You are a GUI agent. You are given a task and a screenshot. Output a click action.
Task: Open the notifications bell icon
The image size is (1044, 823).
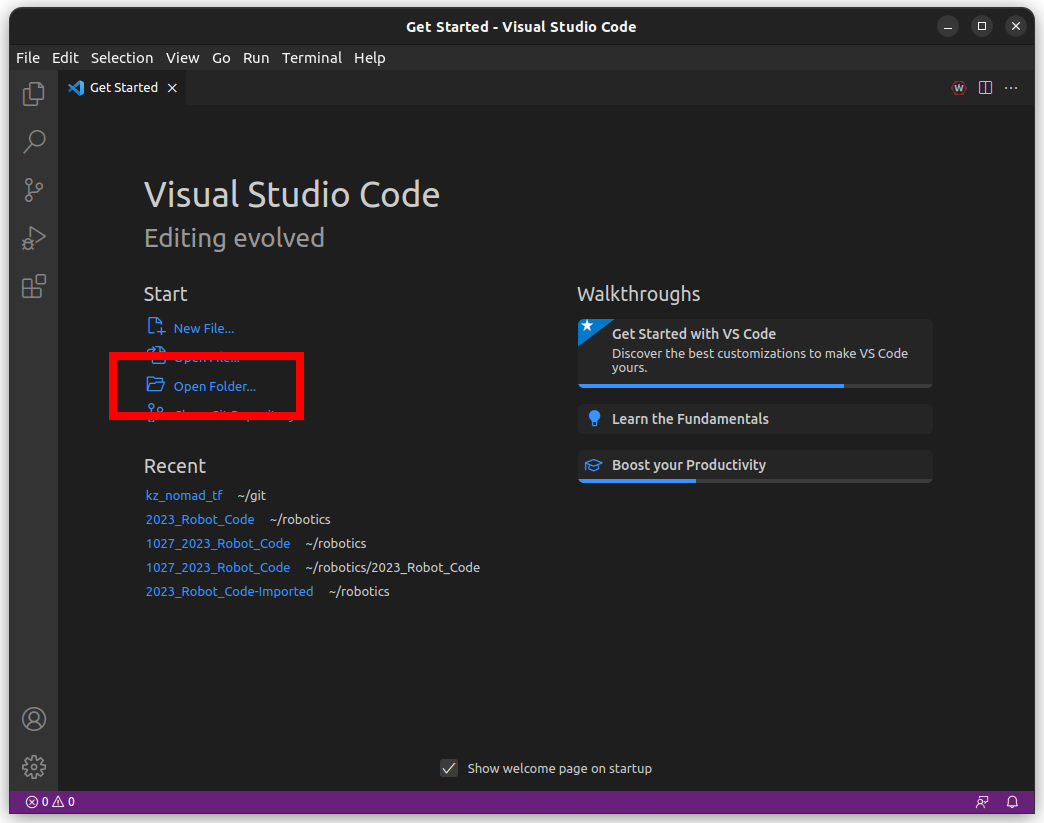point(1012,802)
